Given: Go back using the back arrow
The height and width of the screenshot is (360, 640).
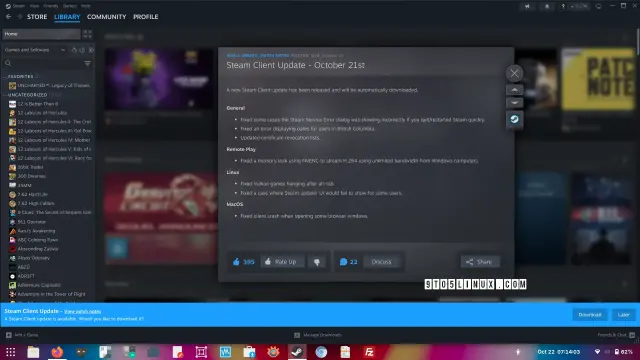Looking at the screenshot, I should pos(9,17).
